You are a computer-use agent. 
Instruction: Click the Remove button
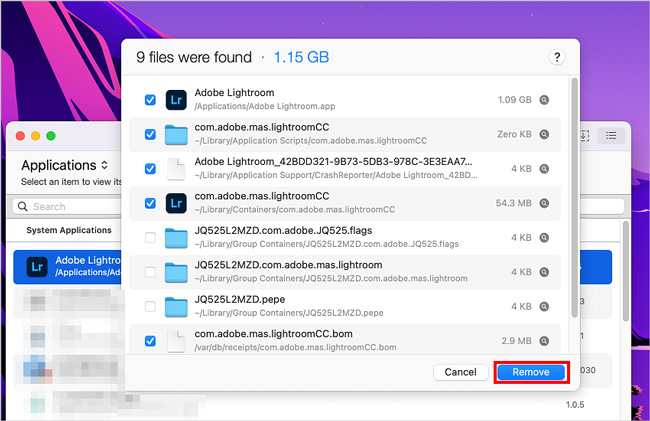click(x=531, y=372)
